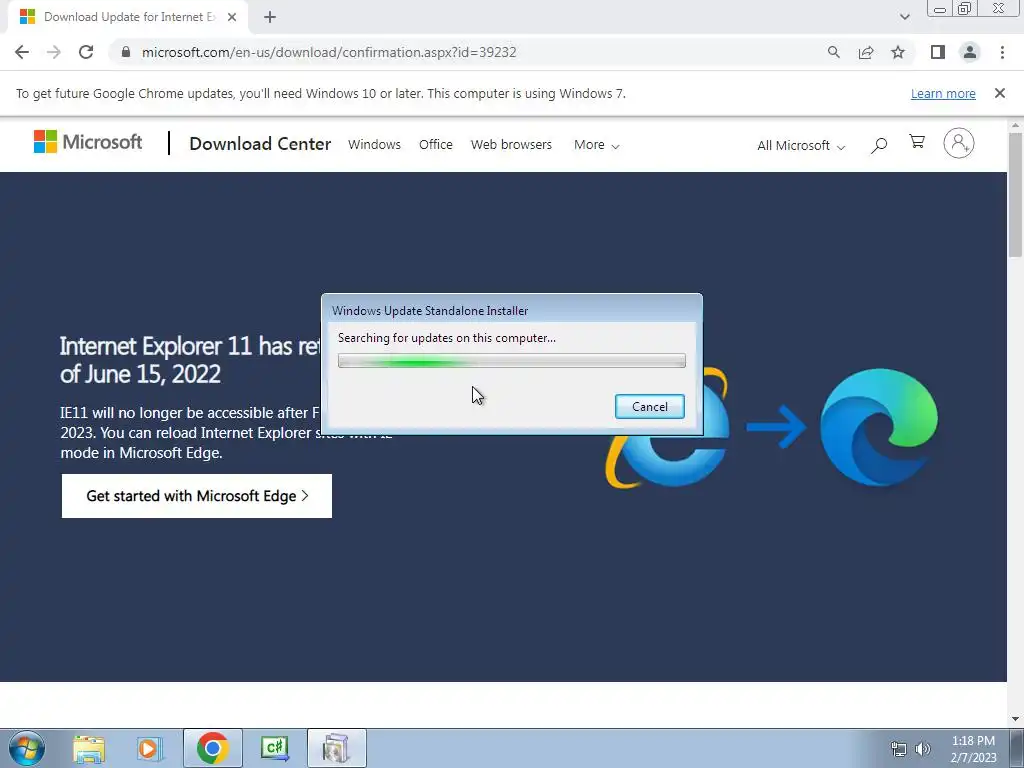Click Get started with Microsoft Edge button
The image size is (1024, 768).
pos(197,496)
